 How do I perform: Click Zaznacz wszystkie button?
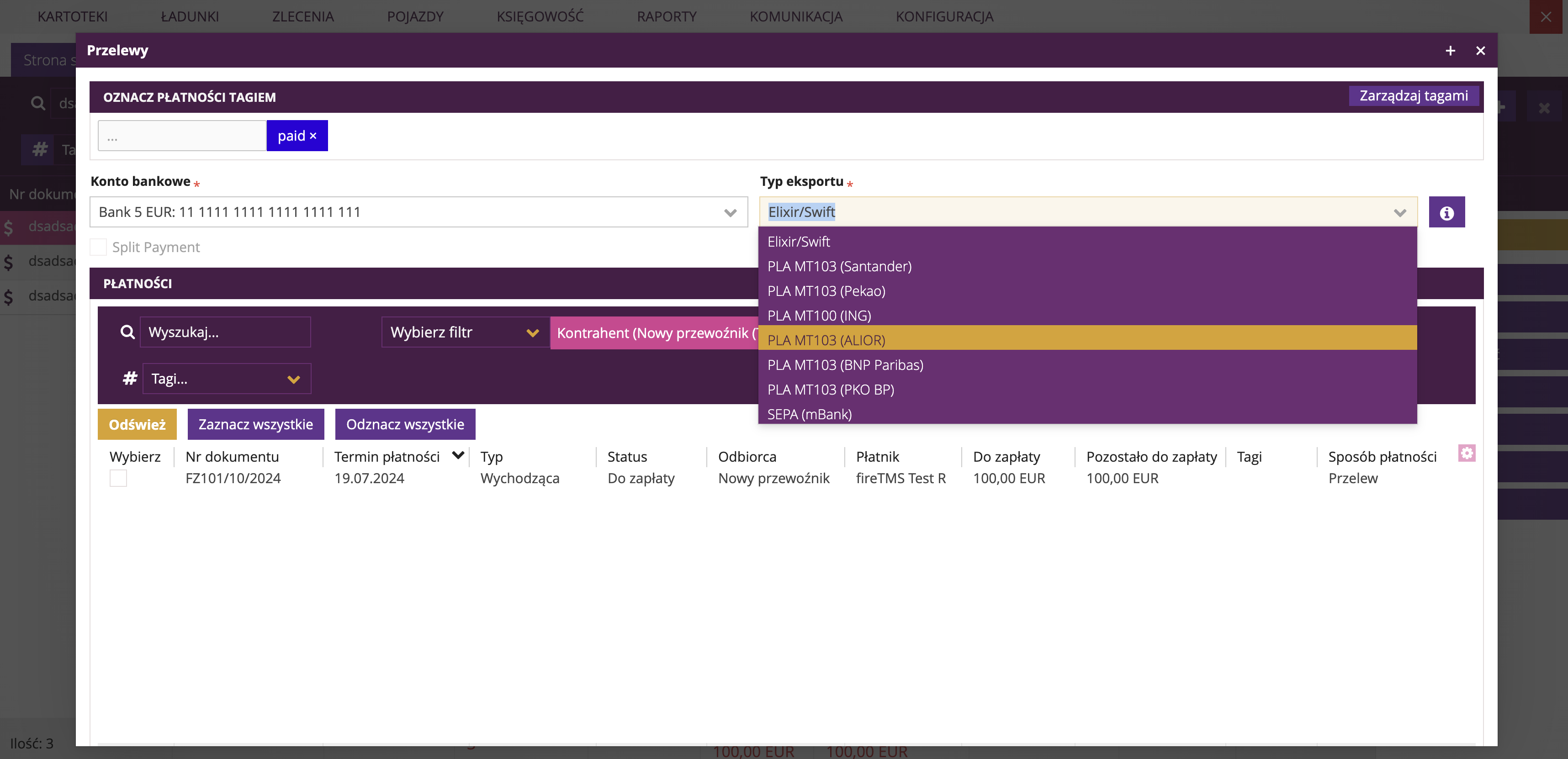[x=256, y=424]
